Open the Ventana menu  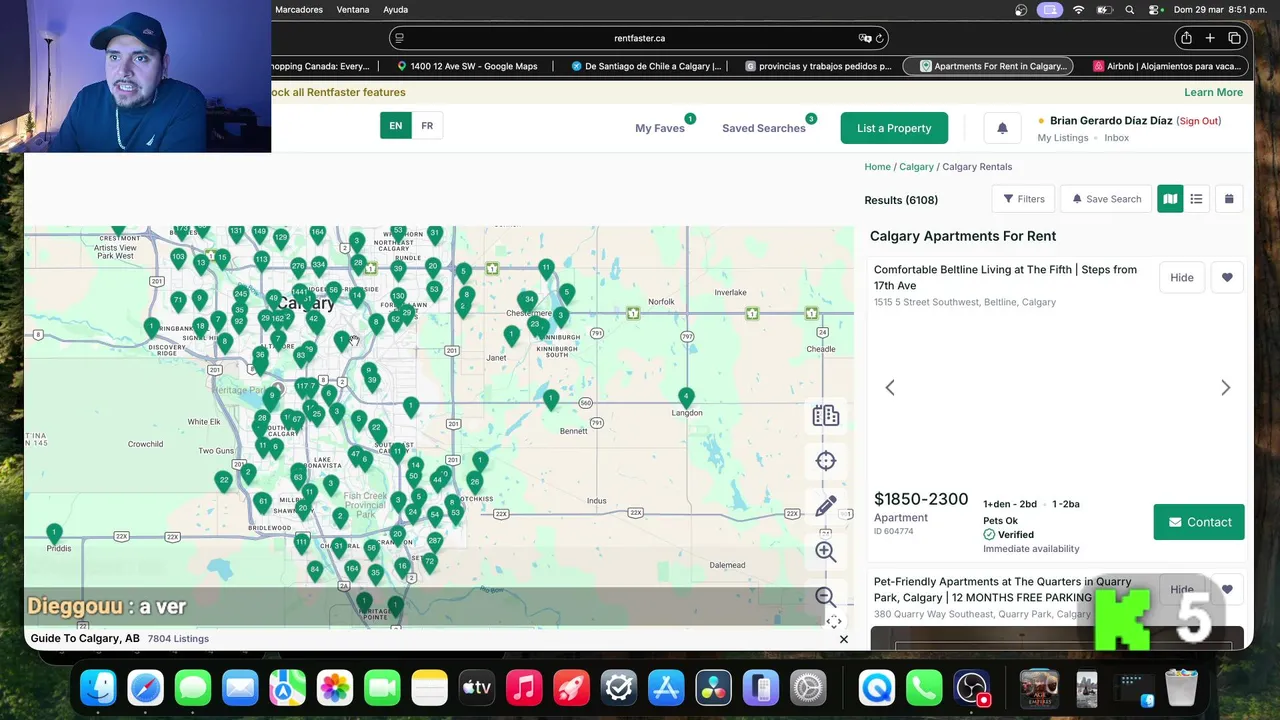[353, 10]
